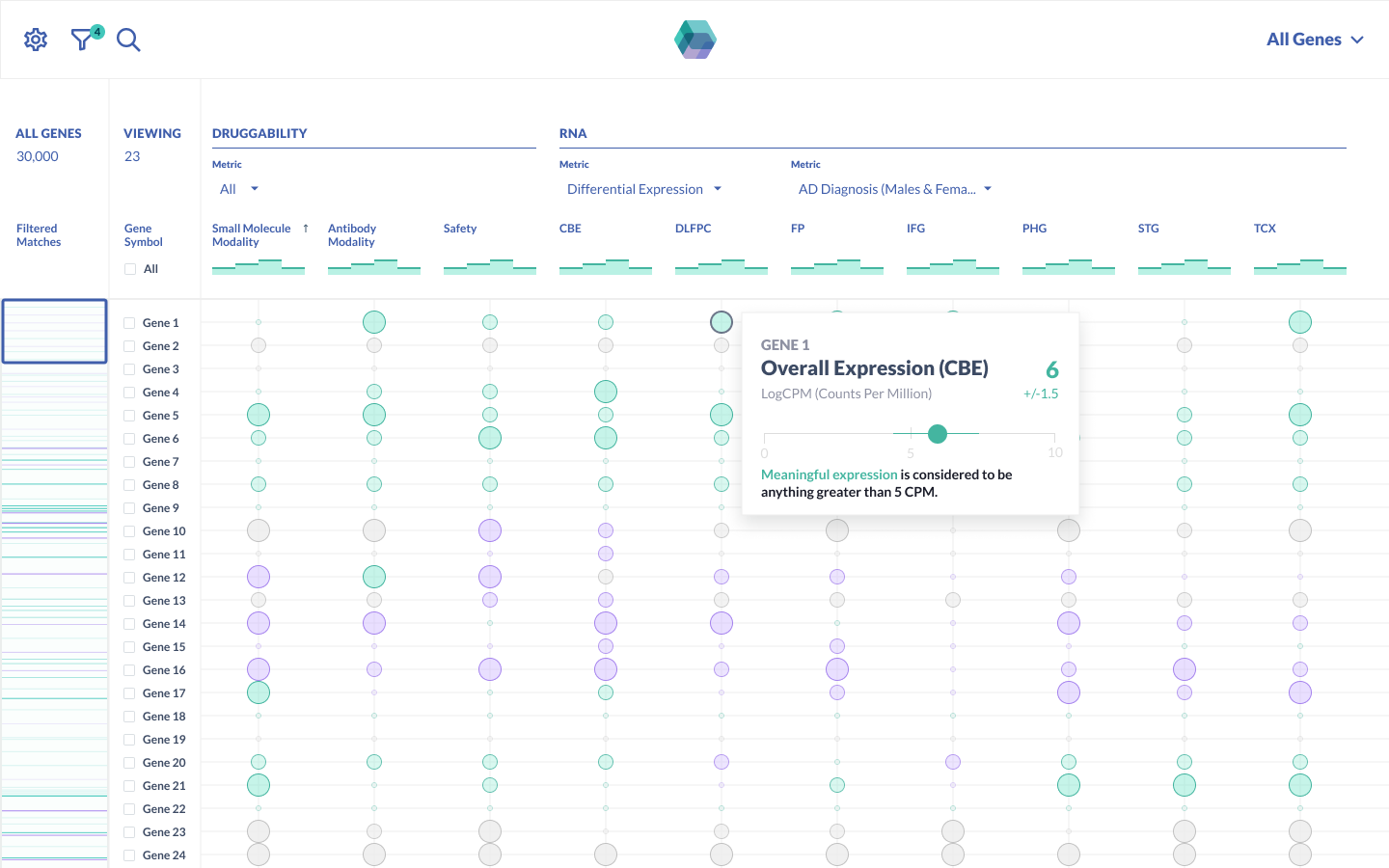The width and height of the screenshot is (1389, 868).
Task: Open the settings gear icon
Action: click(x=36, y=40)
